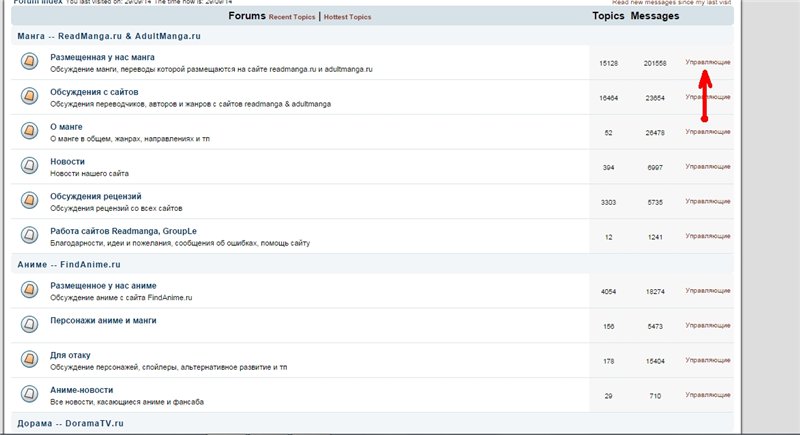Open forum Обсуждения с сайтов

click(x=94, y=92)
